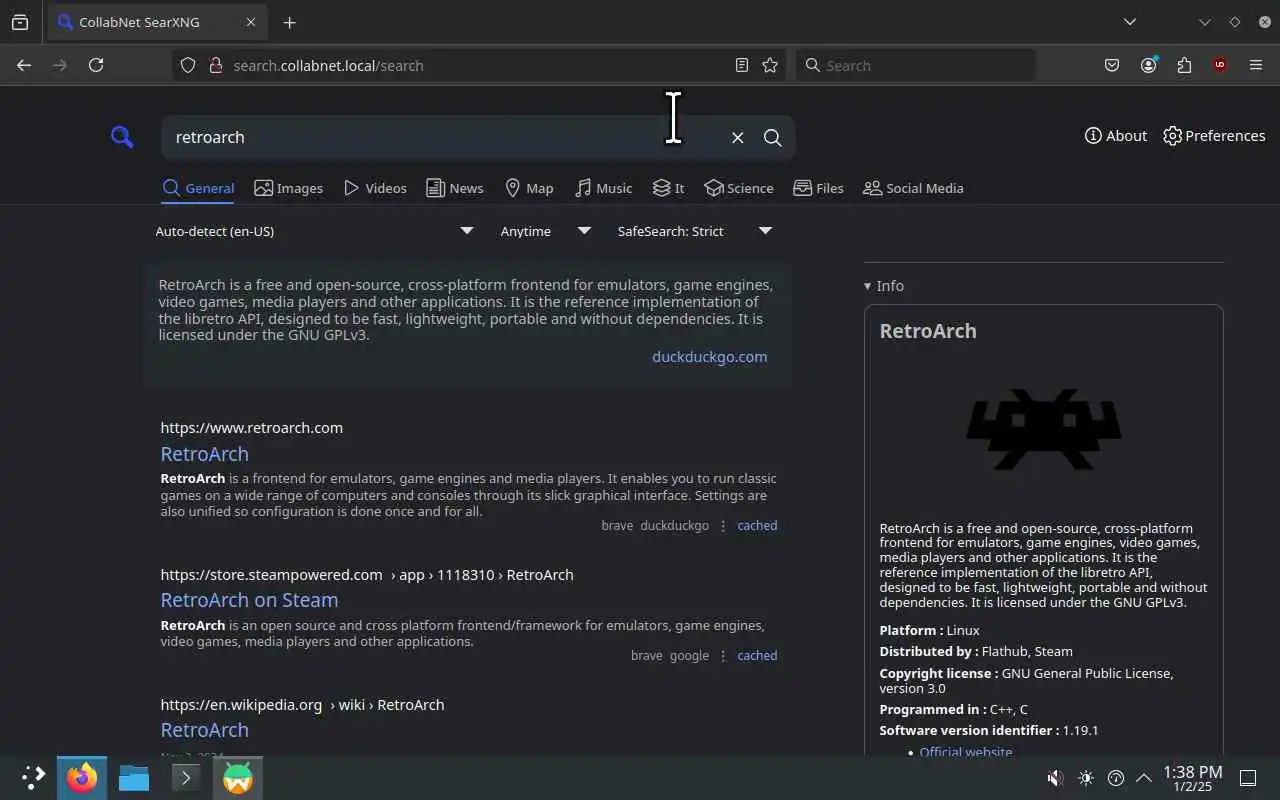The height and width of the screenshot is (800, 1280).
Task: Show connection lock info icon
Action: (214, 65)
